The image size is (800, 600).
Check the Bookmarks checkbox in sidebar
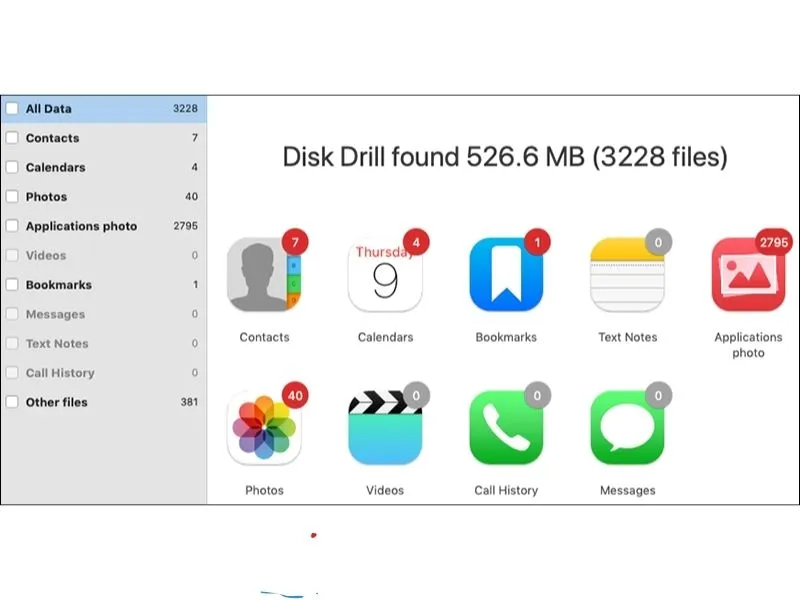(x=12, y=284)
